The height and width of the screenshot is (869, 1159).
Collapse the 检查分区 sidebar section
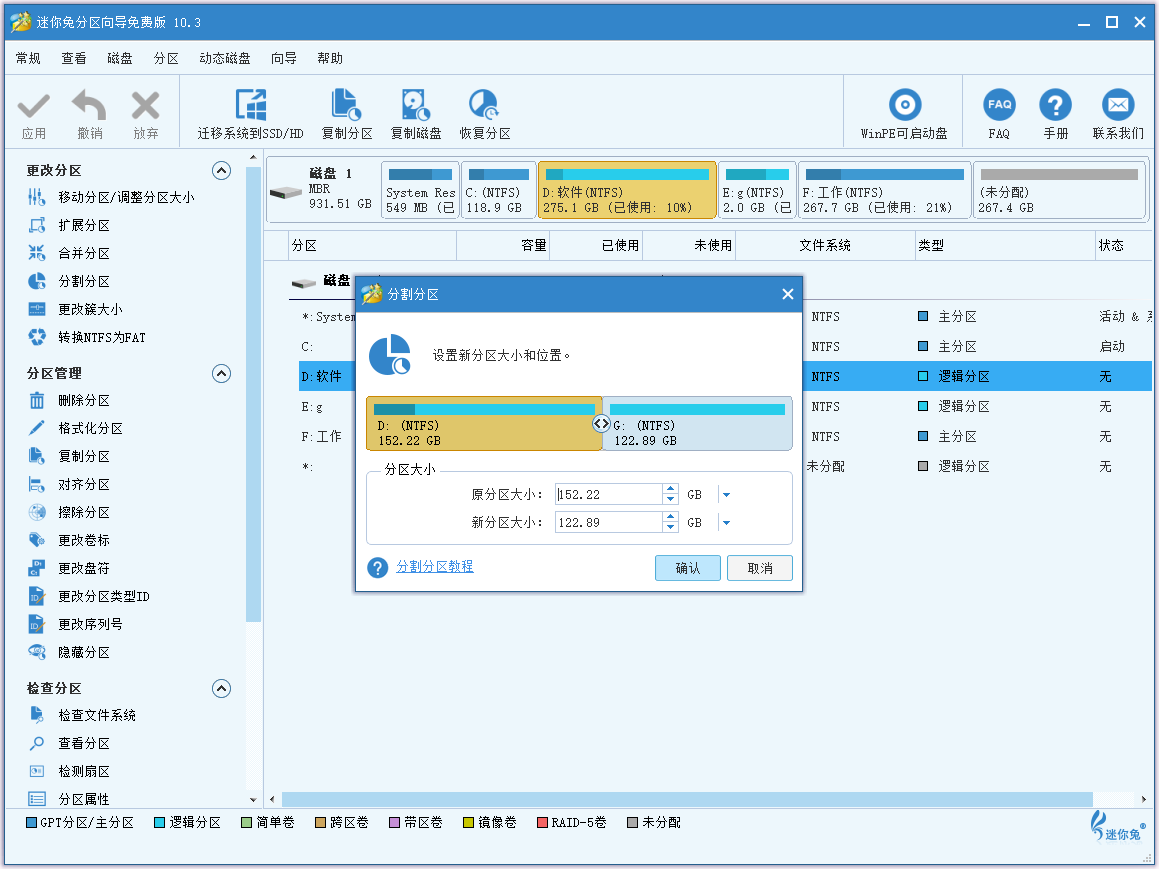point(222,689)
